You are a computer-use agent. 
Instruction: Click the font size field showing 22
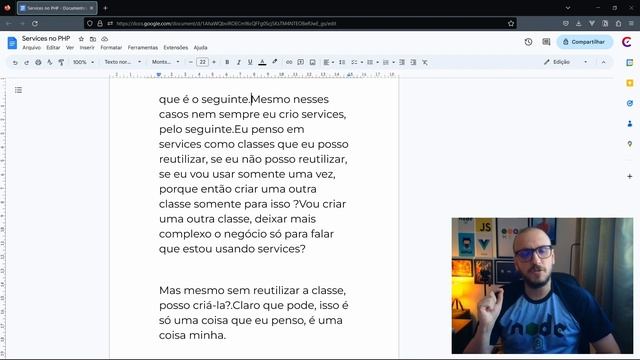click(202, 62)
